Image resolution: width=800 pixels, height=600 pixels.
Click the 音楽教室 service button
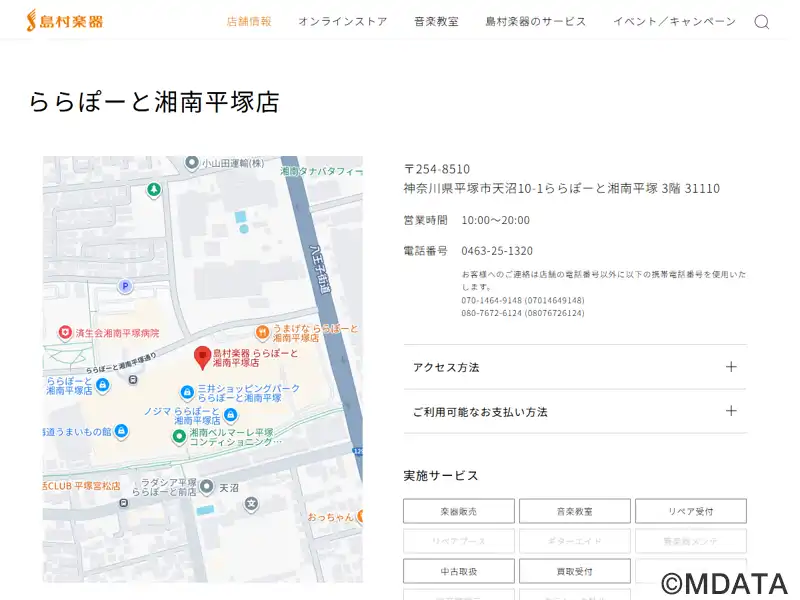574,511
